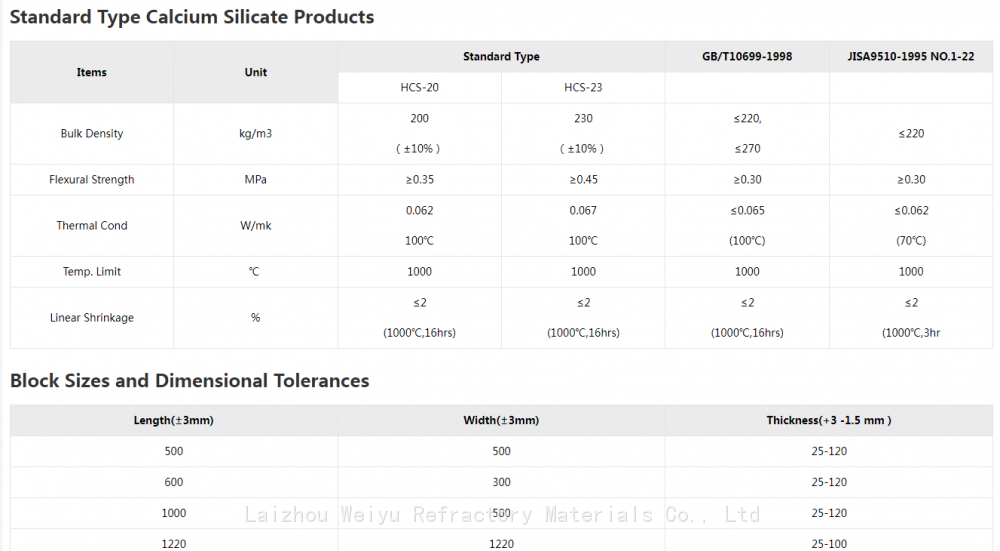Click the 'Flexural Strength' row label
This screenshot has width=1000, height=551.
92,180
